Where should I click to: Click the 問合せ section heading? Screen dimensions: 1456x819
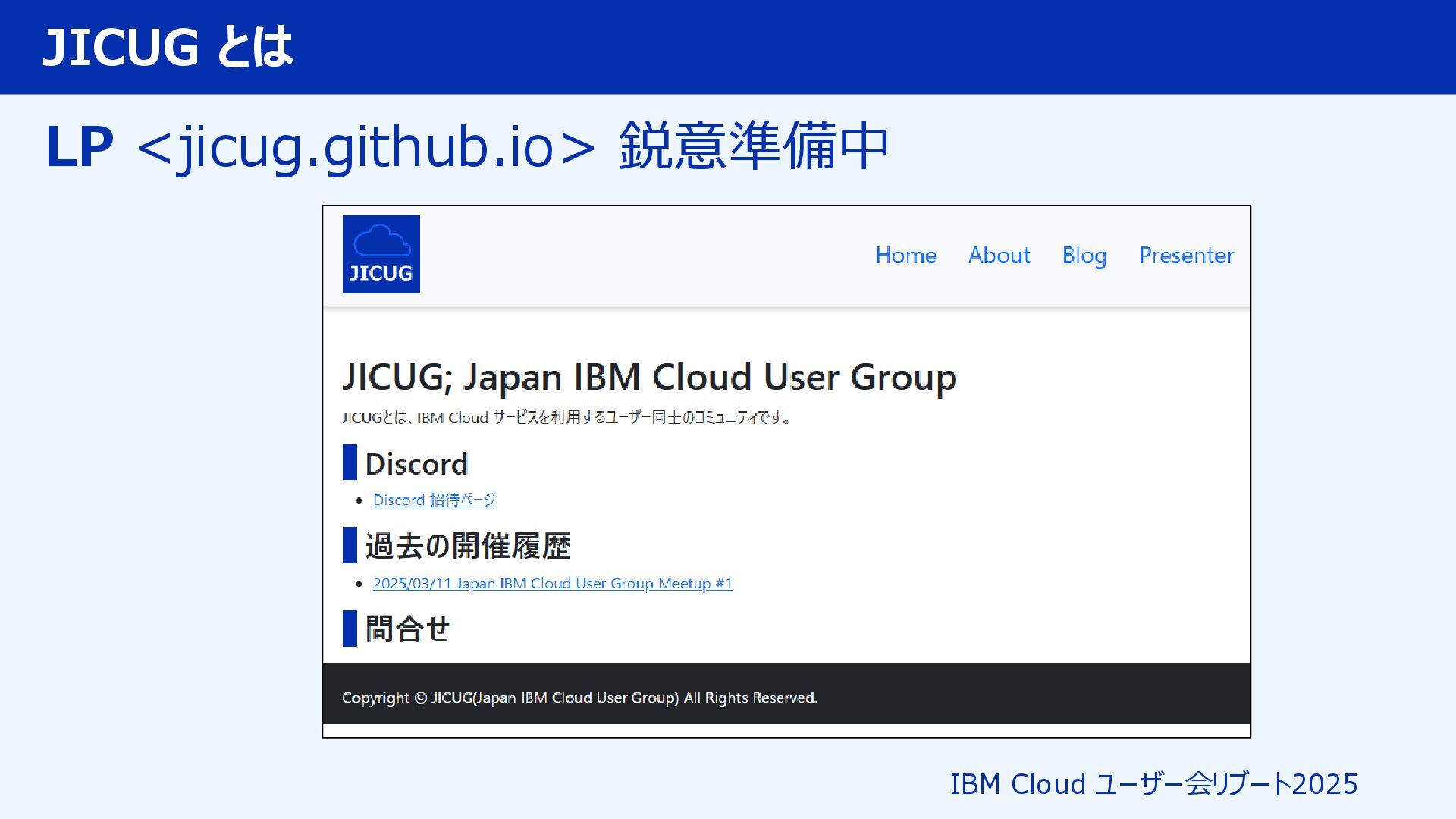[407, 629]
